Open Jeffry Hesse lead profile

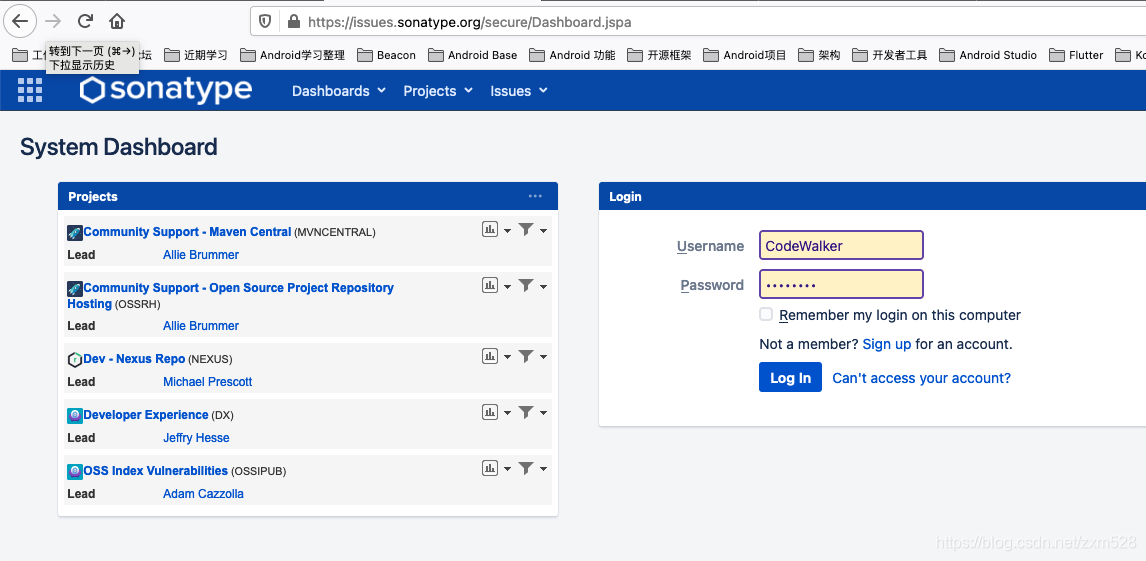point(196,438)
